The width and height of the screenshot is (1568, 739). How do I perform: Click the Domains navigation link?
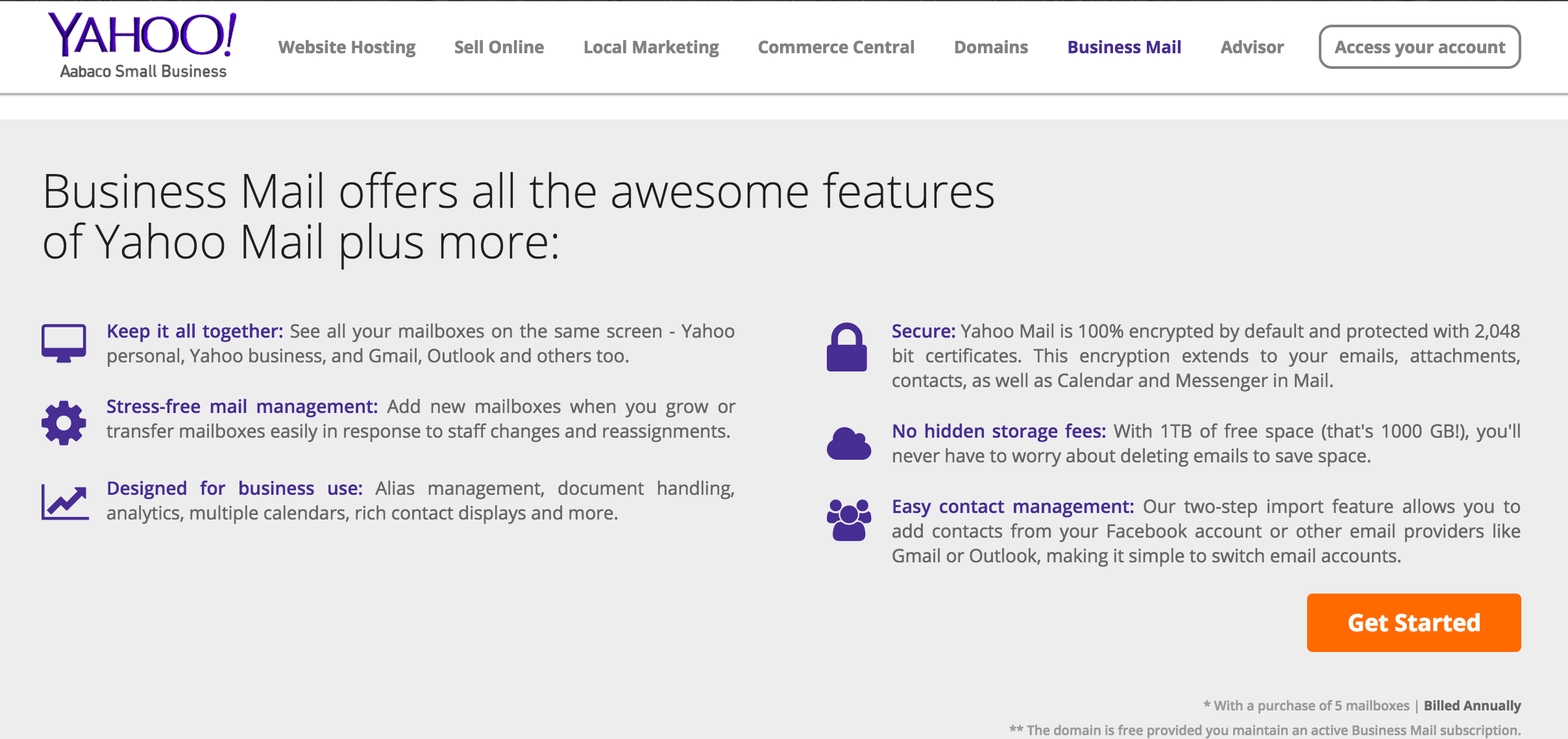(990, 46)
